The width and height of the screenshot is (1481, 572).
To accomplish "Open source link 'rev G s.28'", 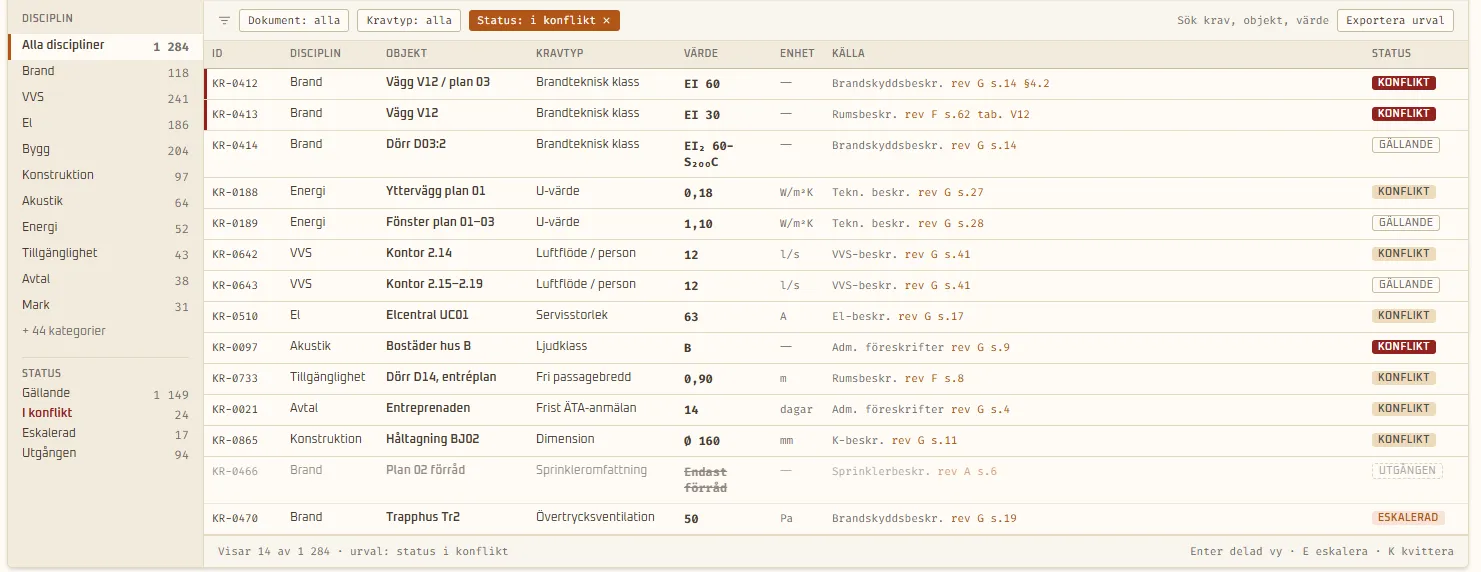I will pos(951,224).
